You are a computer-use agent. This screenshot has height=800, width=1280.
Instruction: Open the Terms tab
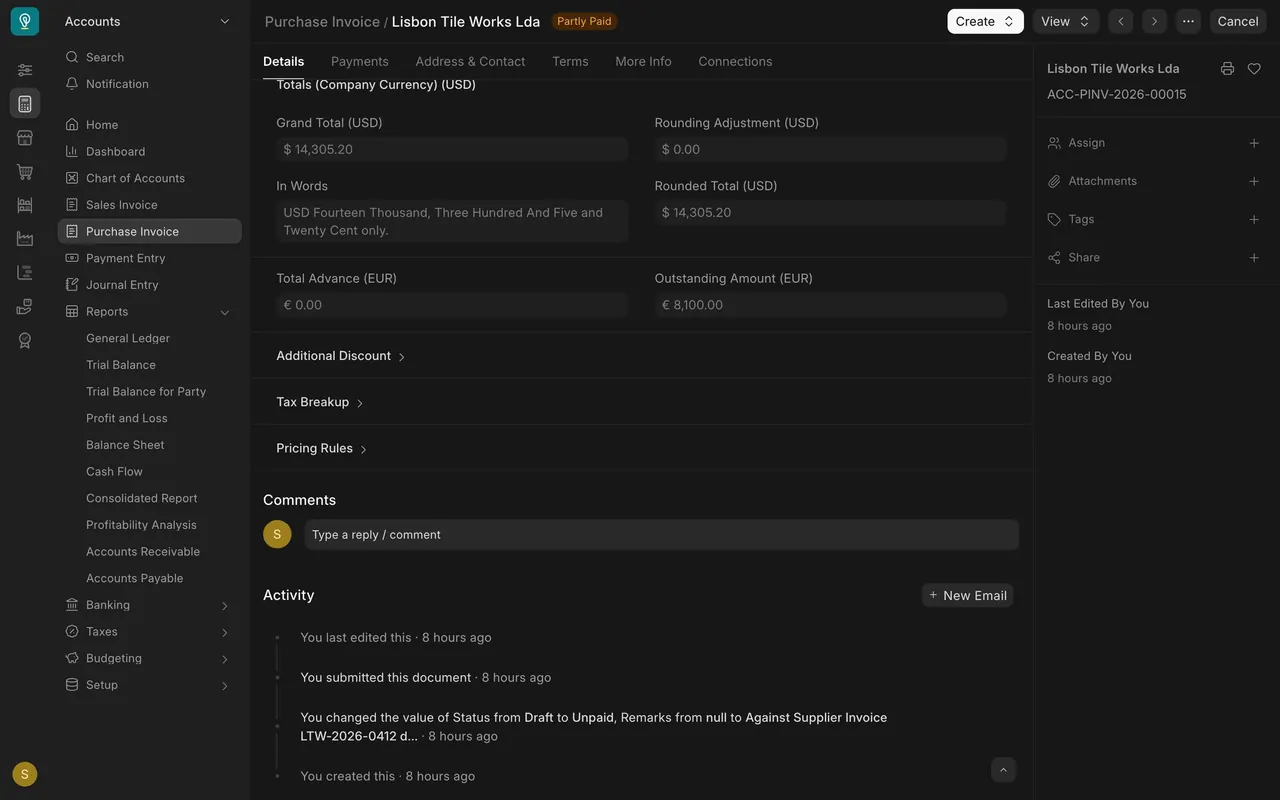[x=570, y=61]
